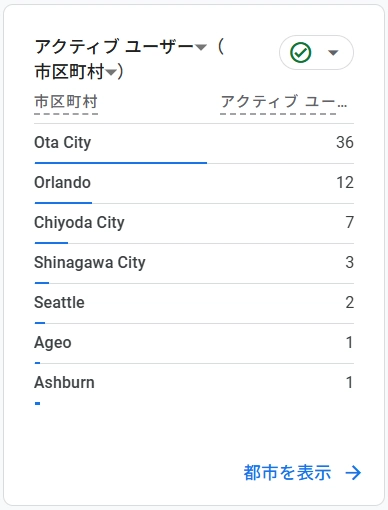
Task: Click the arrow icon next to 都市を表示
Action: 353,473
